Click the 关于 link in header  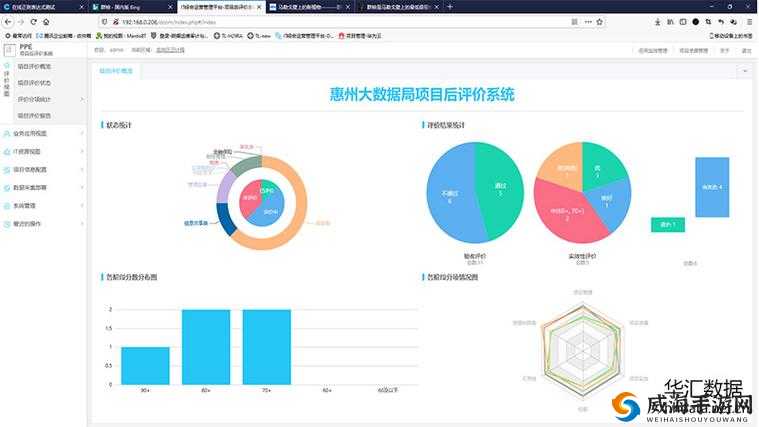[724, 50]
